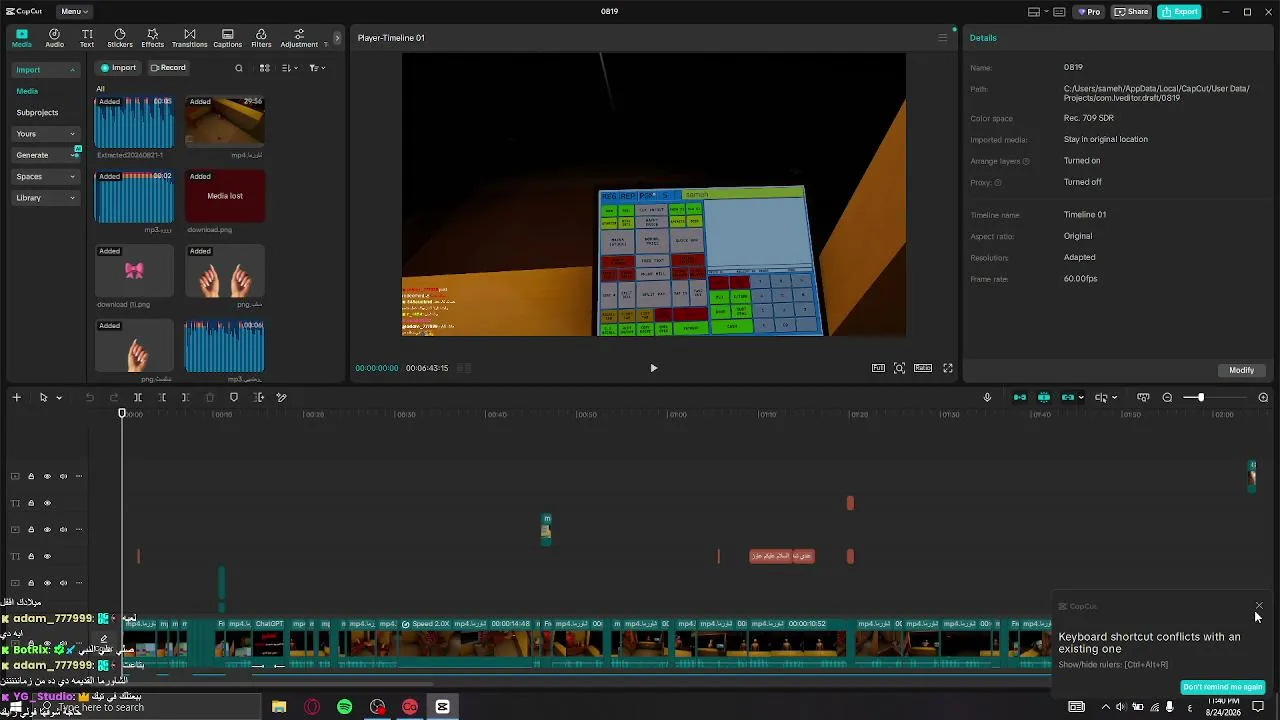Click the timeline delete trash icon

click(x=209, y=398)
